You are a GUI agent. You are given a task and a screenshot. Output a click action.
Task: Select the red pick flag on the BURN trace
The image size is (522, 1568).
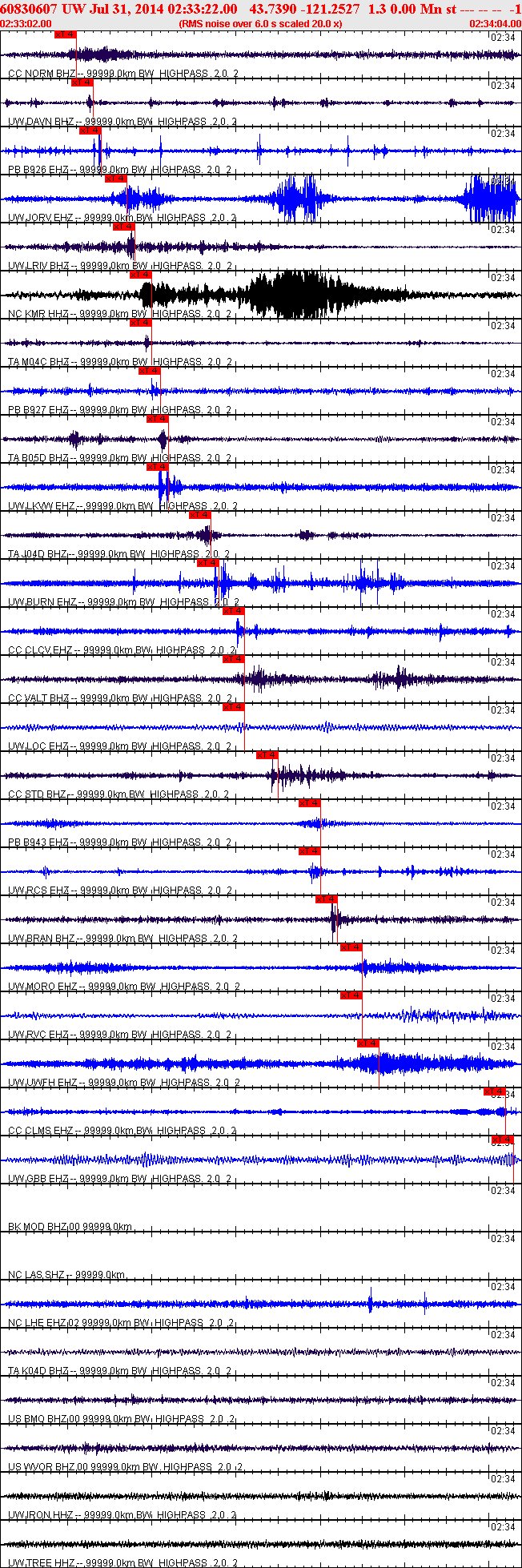tap(207, 563)
